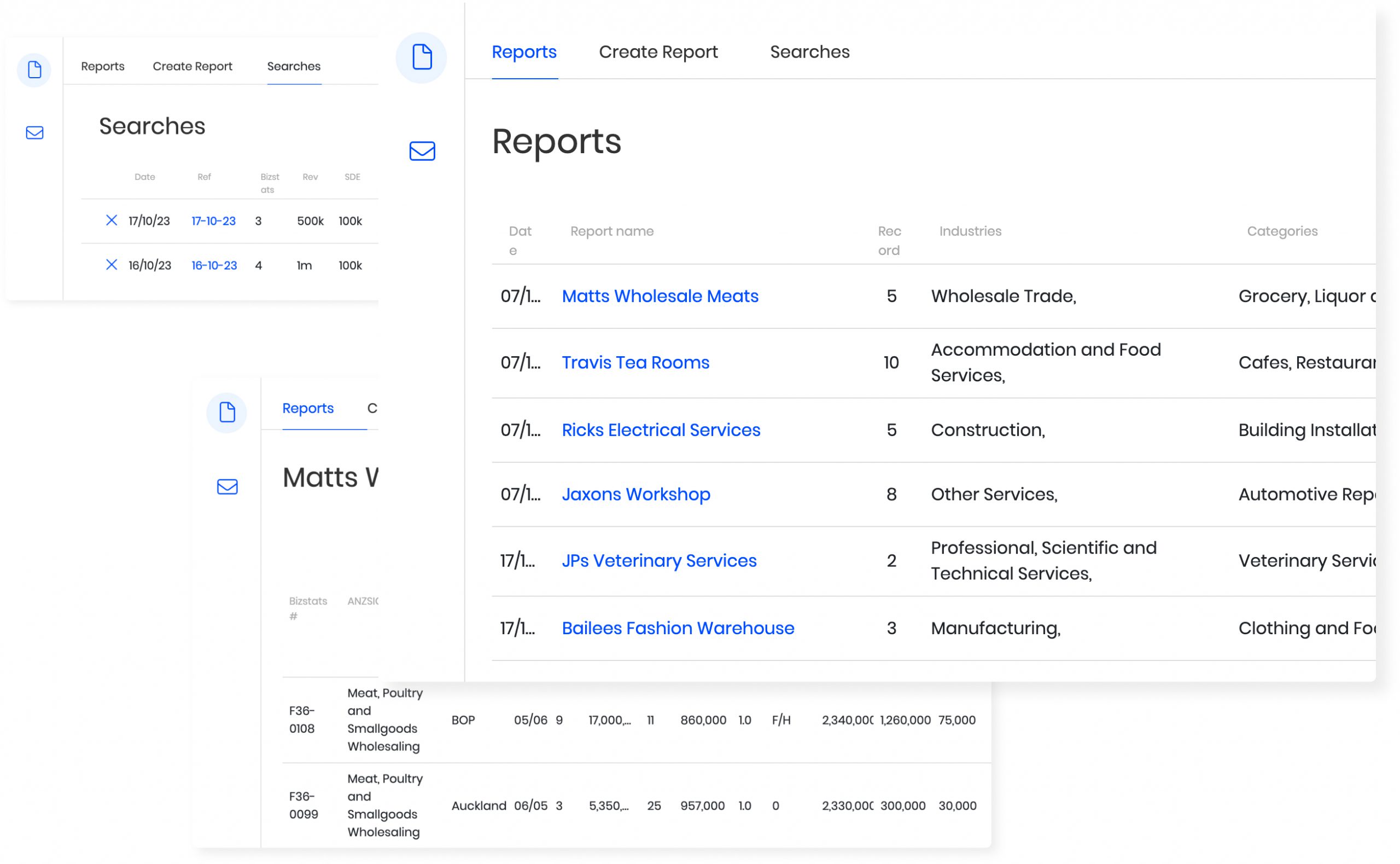Image resolution: width=1400 pixels, height=864 pixels.
Task: Click envelope icon in large Reports panel
Action: coord(422,151)
